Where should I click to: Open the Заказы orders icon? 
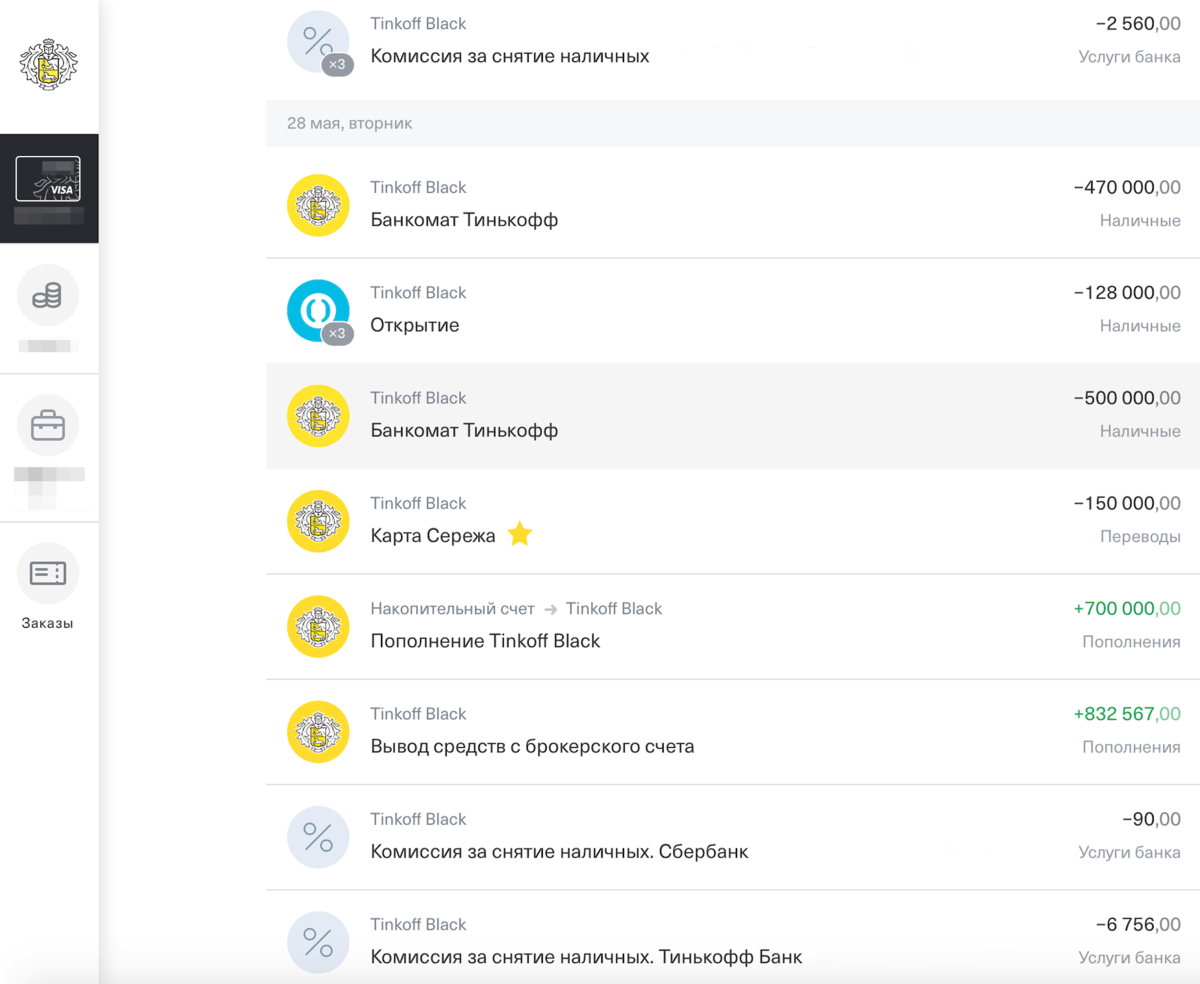[x=48, y=573]
